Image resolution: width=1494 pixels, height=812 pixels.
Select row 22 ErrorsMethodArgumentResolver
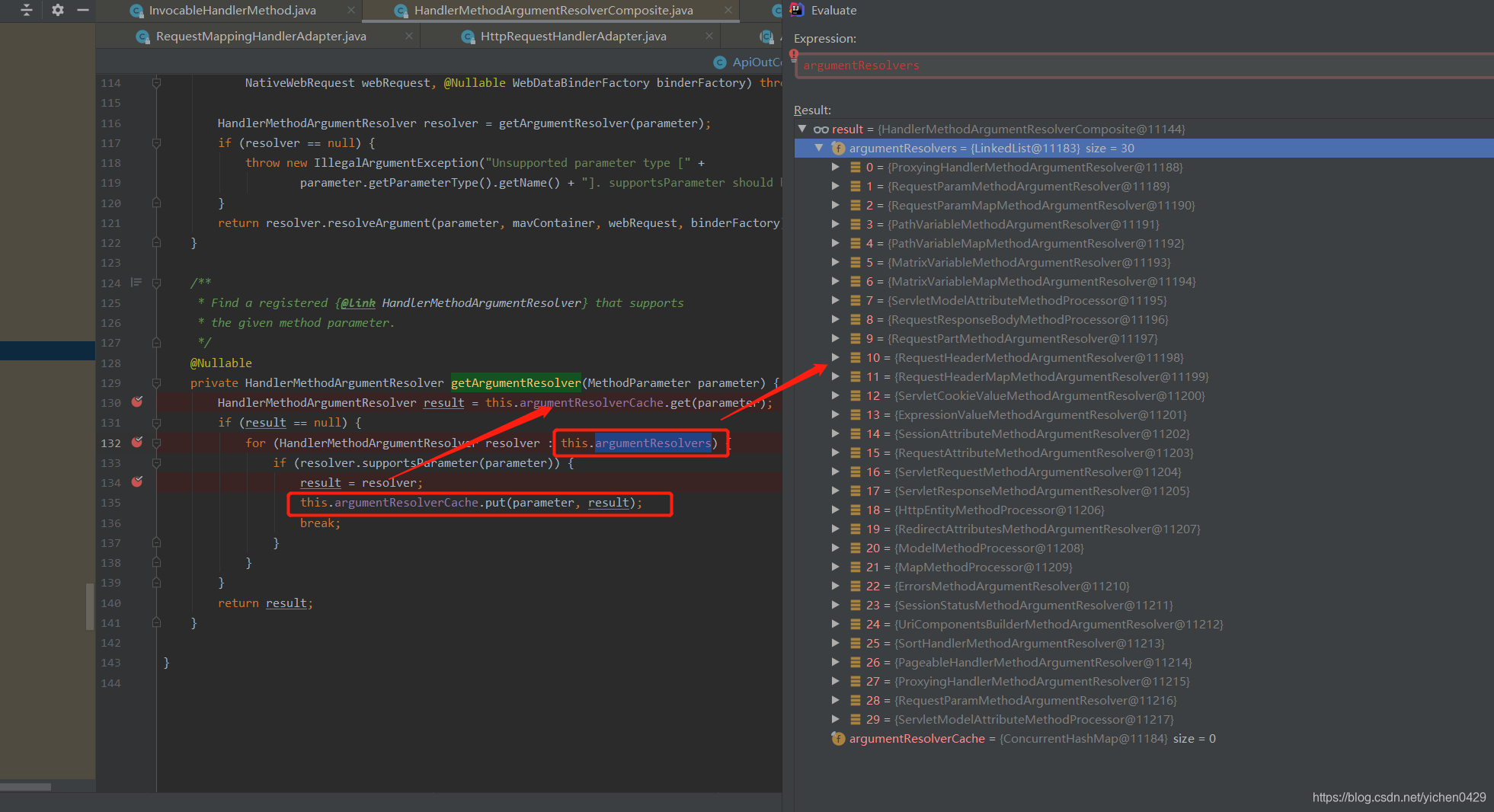[1143, 586]
